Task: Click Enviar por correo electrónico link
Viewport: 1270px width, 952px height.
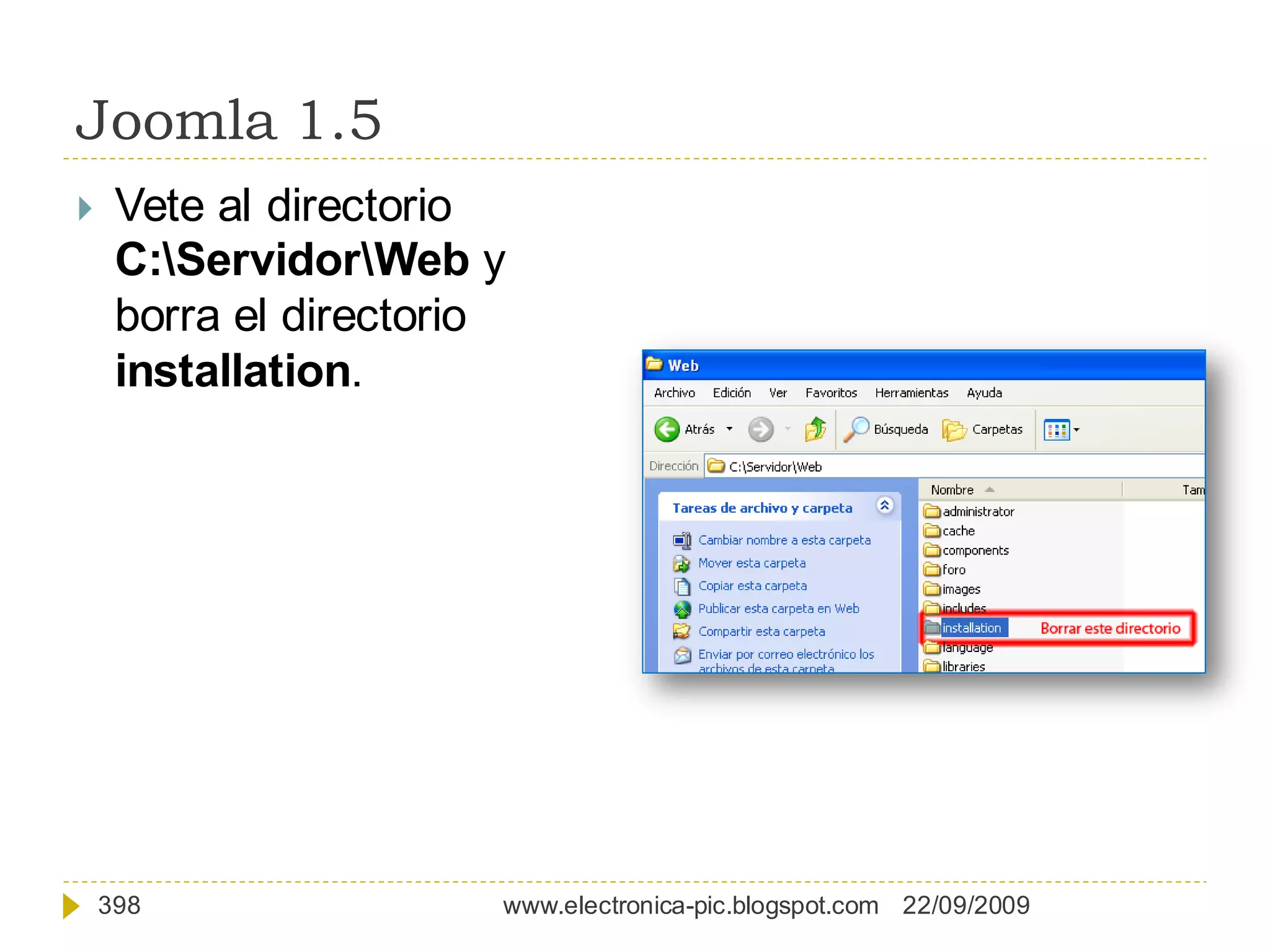Action: coord(786,661)
